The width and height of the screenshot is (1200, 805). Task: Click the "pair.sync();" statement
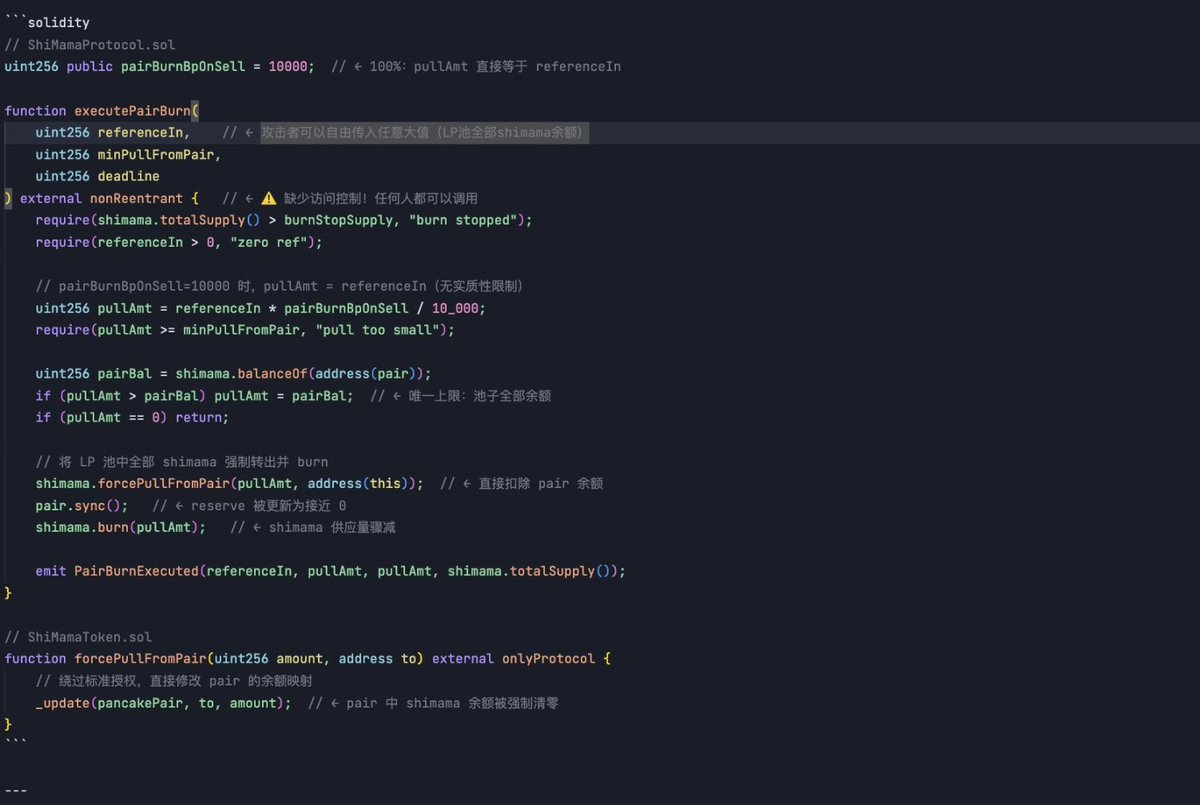(x=82, y=506)
